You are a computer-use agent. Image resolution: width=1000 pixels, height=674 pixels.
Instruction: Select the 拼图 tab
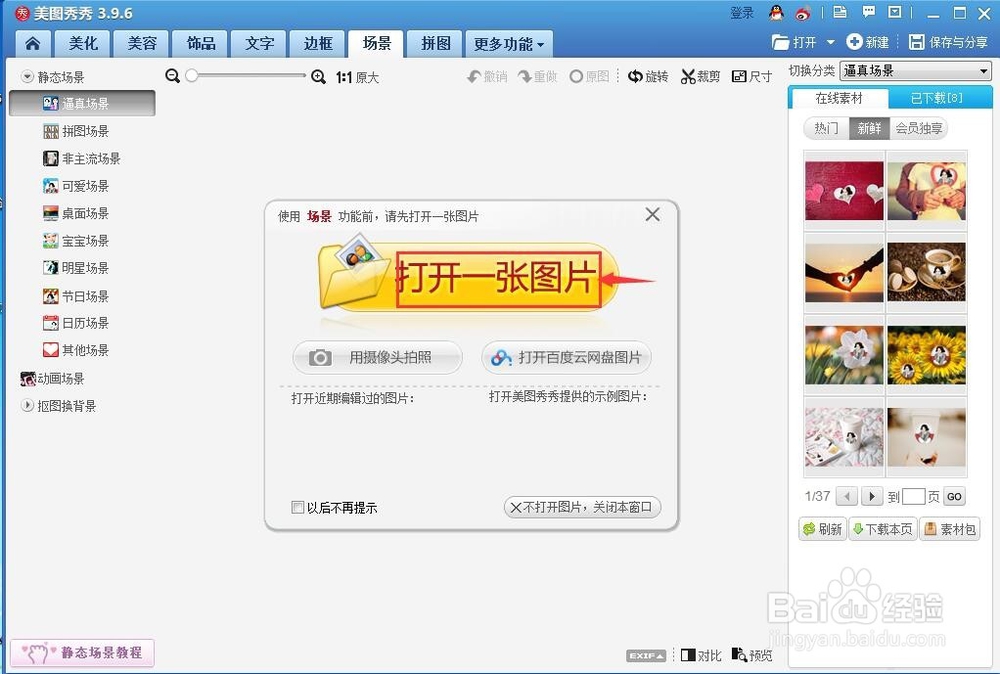[436, 43]
